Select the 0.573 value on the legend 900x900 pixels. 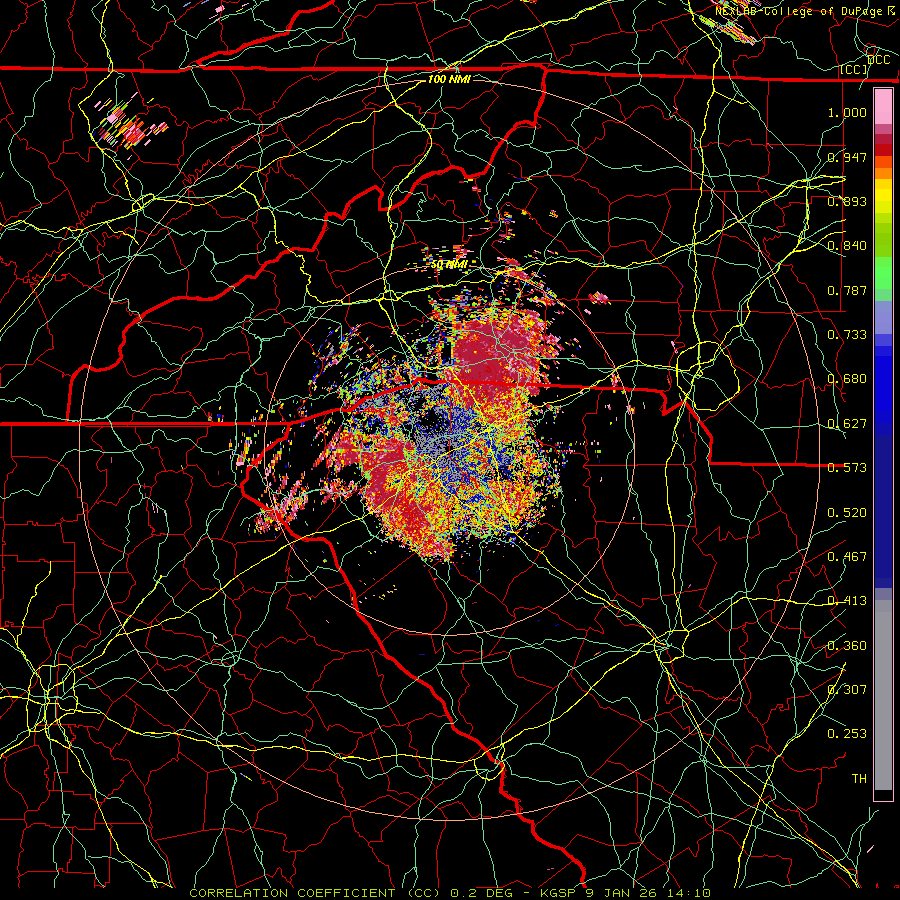pyautogui.click(x=847, y=468)
